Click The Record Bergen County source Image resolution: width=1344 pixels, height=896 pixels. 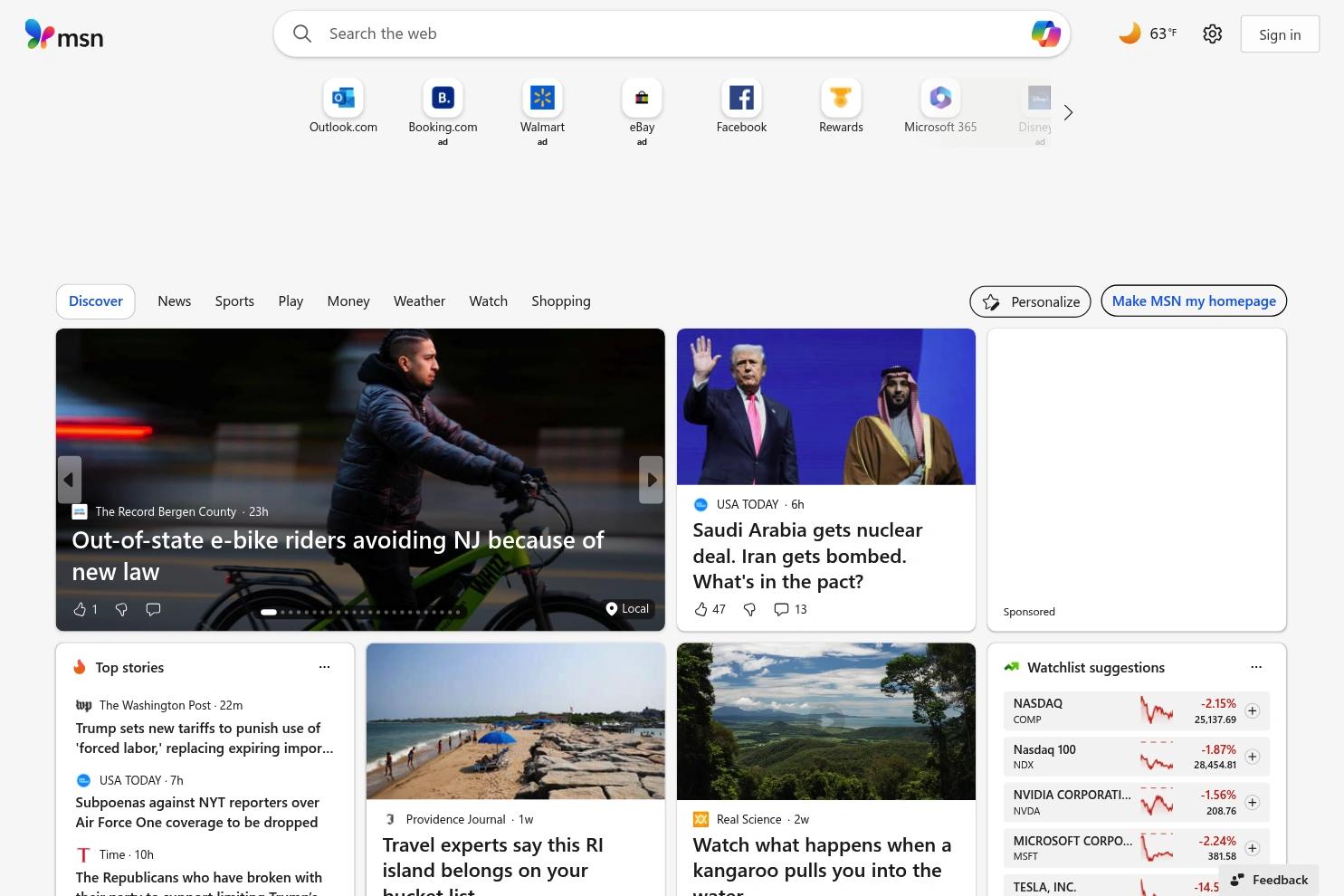coord(166,511)
